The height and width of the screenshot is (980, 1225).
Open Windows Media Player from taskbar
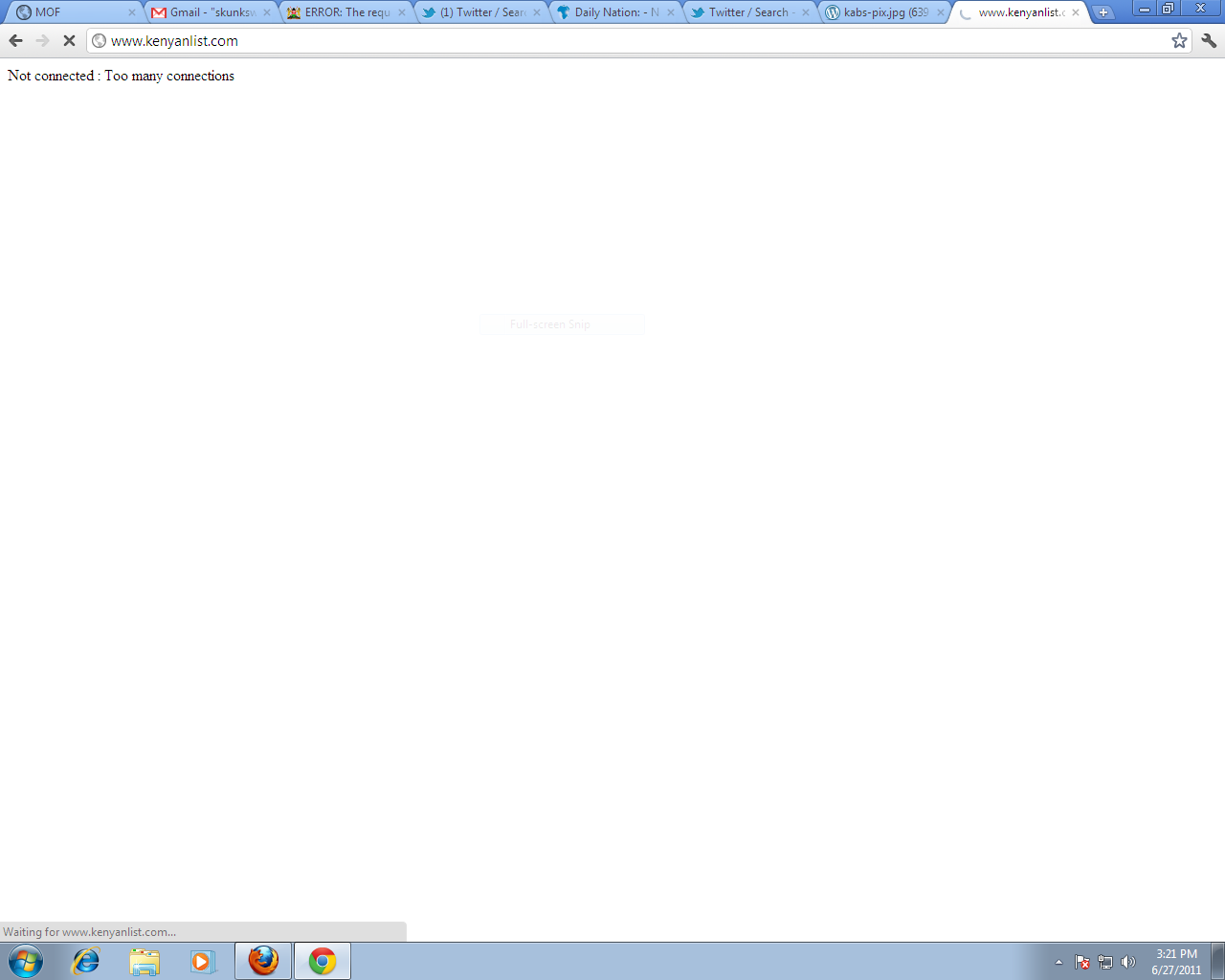[x=203, y=961]
